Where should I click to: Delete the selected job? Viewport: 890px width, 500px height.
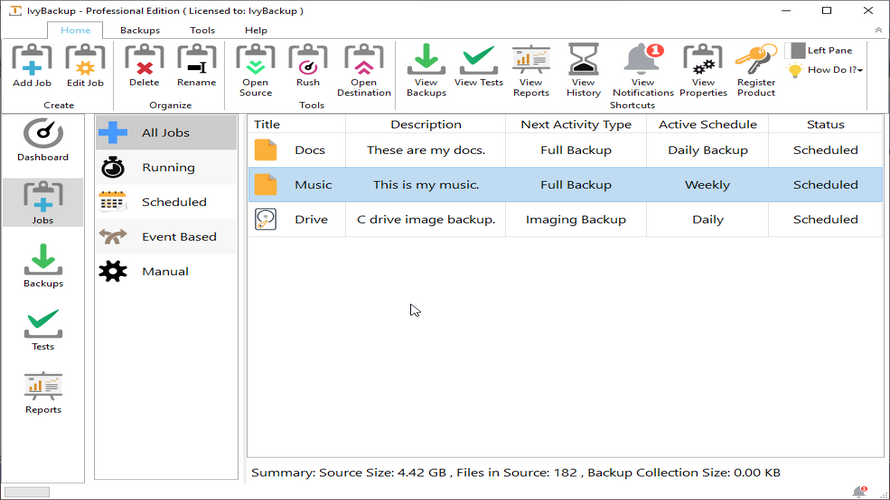pos(144,66)
